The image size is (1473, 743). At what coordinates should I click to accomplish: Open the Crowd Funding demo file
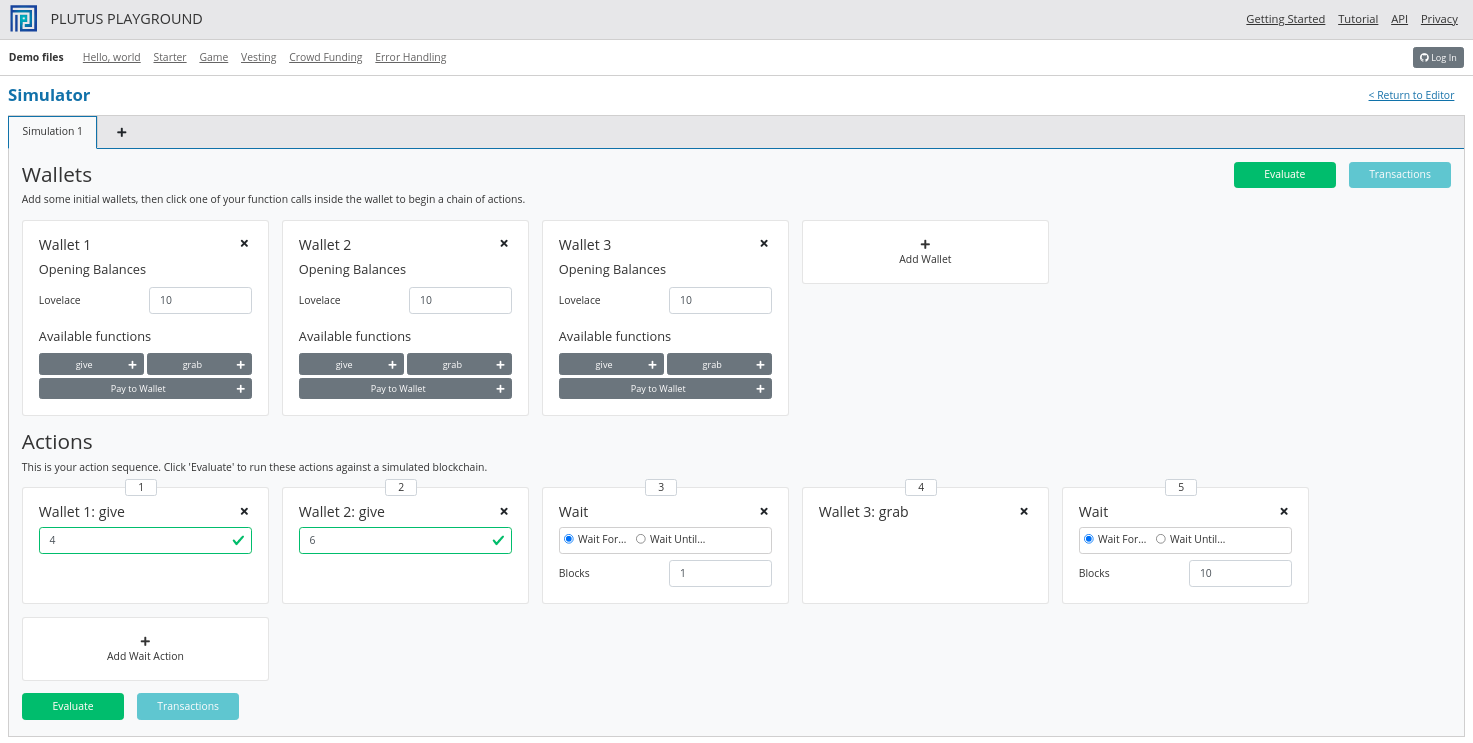(325, 58)
